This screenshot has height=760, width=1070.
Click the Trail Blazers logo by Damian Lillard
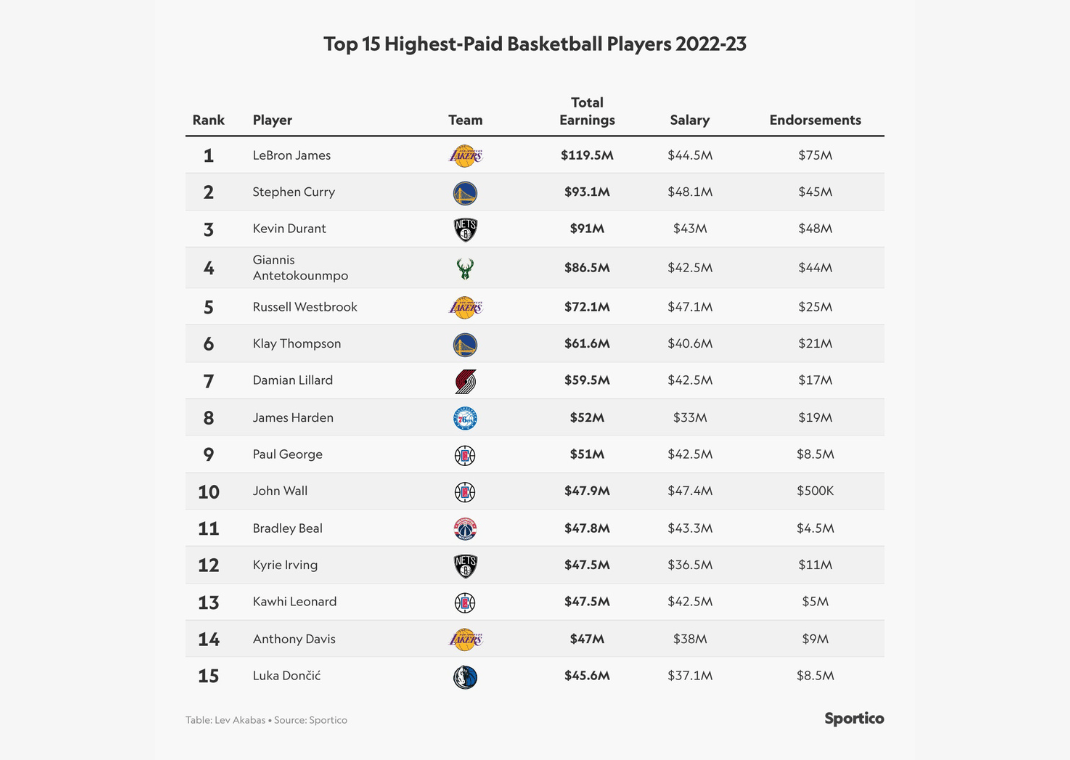point(465,381)
